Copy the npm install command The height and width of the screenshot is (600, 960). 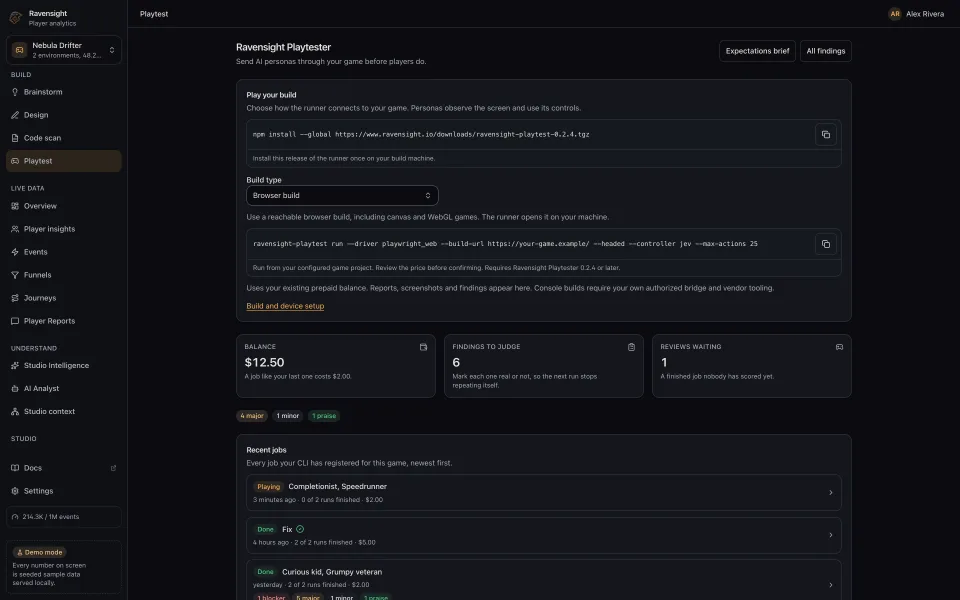click(x=825, y=135)
